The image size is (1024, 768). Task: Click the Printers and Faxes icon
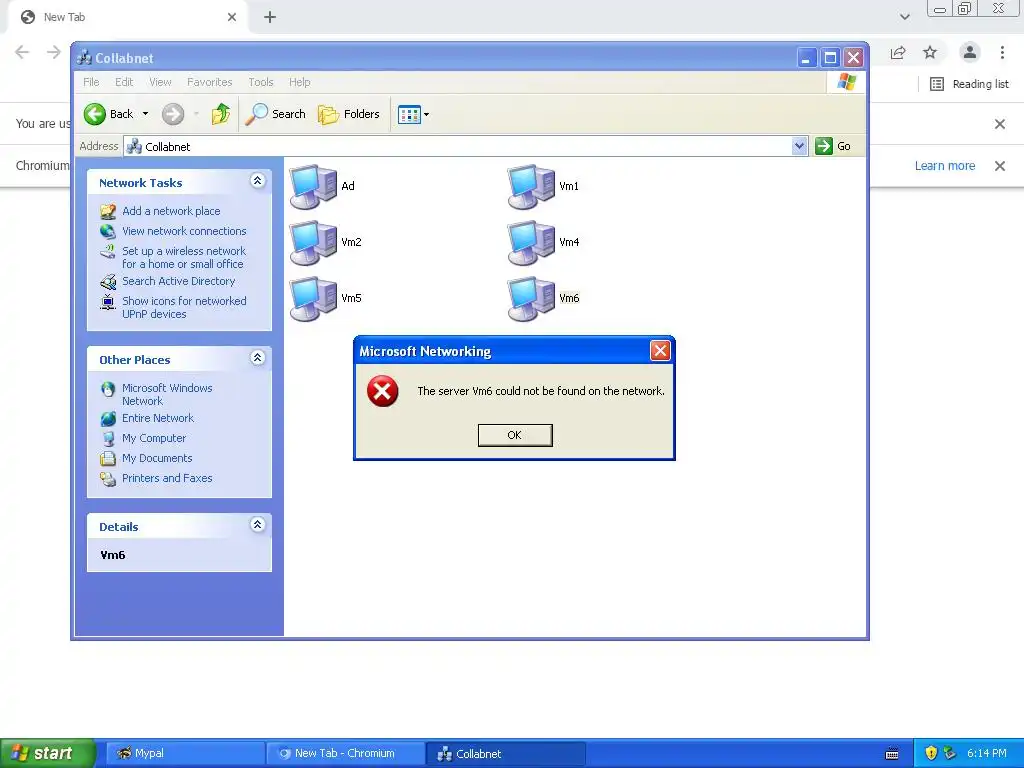108,479
